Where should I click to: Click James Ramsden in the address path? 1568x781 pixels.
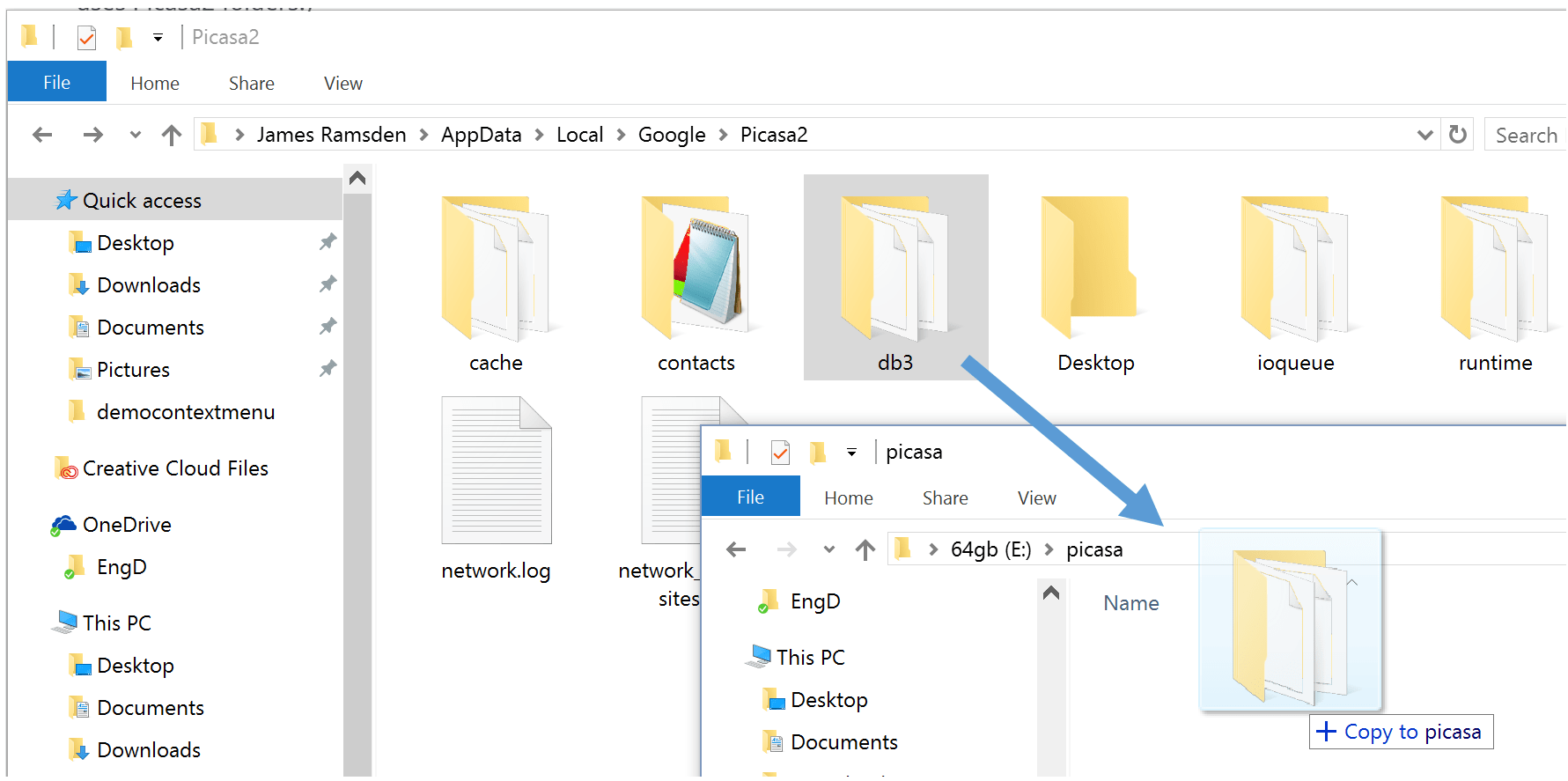[x=331, y=135]
